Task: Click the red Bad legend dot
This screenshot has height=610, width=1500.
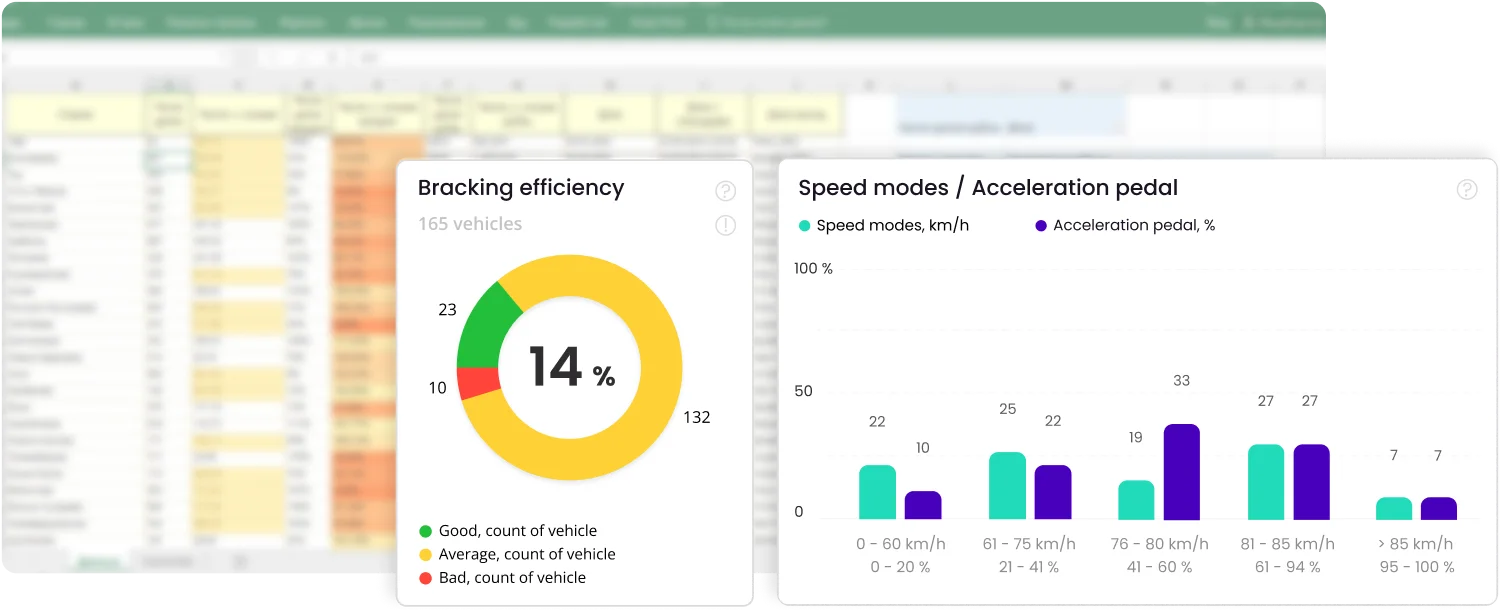Action: tap(425, 578)
